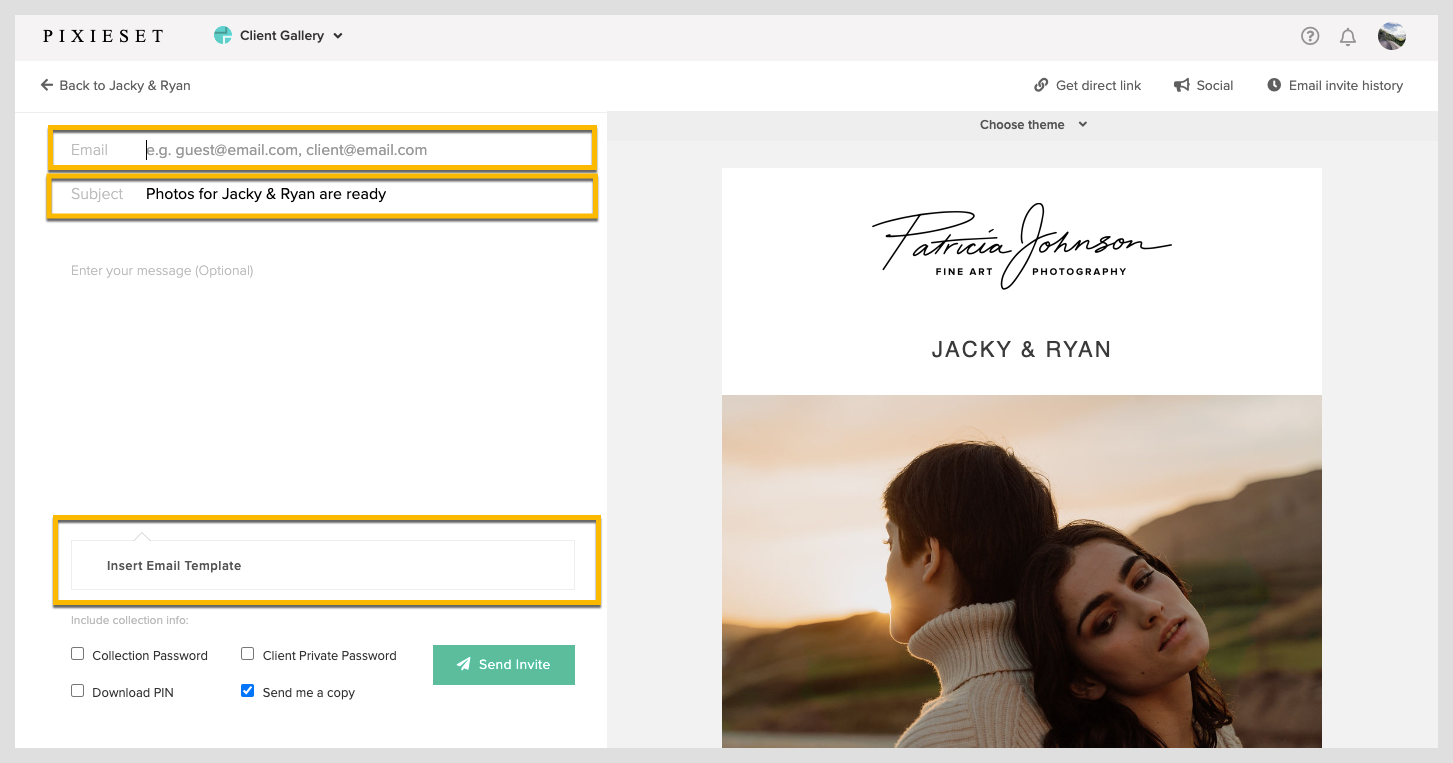The width and height of the screenshot is (1453, 763).
Task: Open the Choose theme dropdown
Action: click(x=1033, y=125)
